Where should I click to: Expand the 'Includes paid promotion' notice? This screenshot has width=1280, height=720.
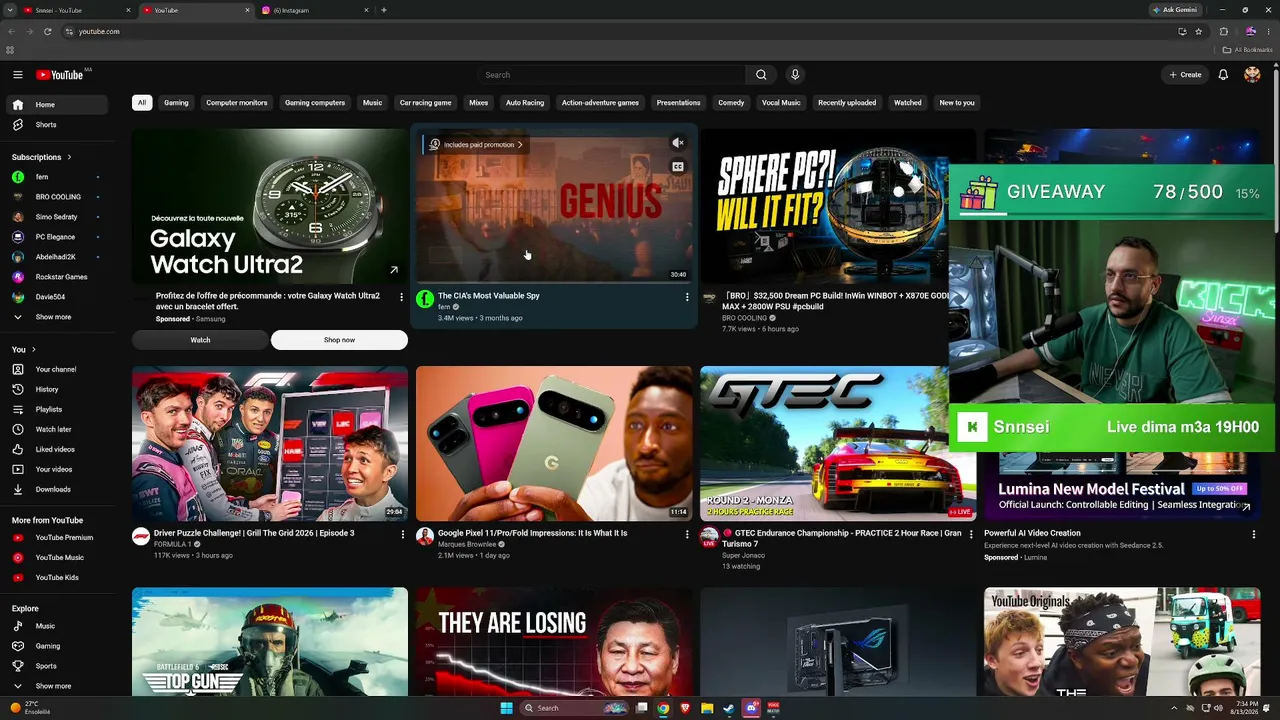point(476,145)
